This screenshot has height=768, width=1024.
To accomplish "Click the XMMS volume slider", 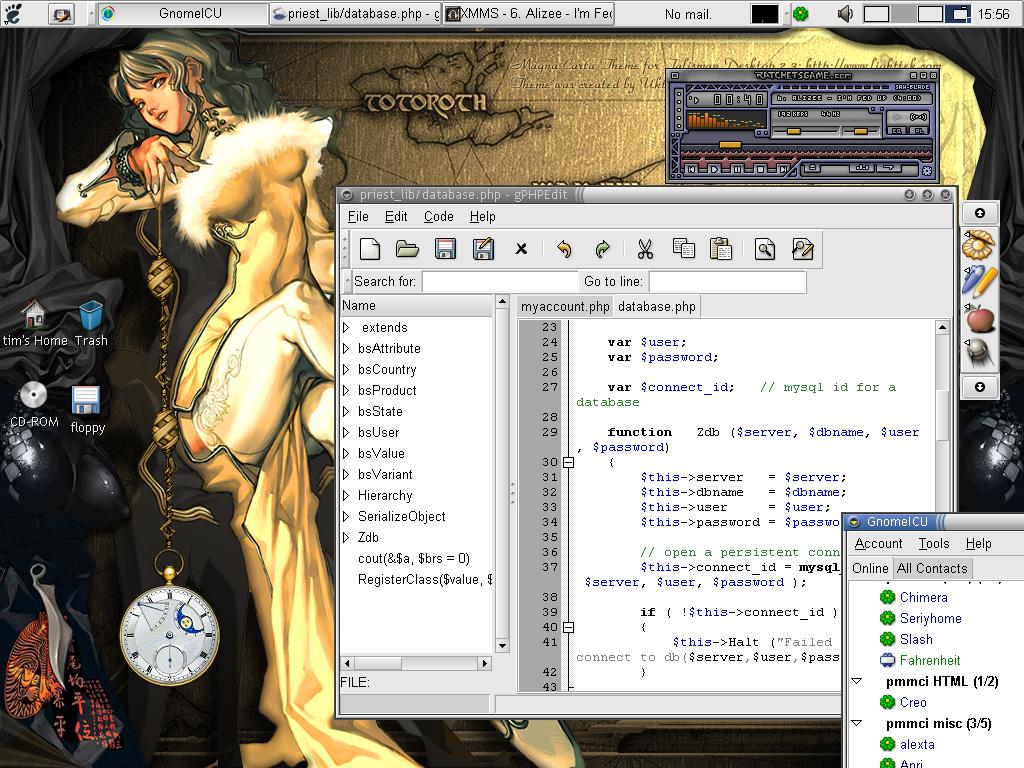I will (806, 131).
